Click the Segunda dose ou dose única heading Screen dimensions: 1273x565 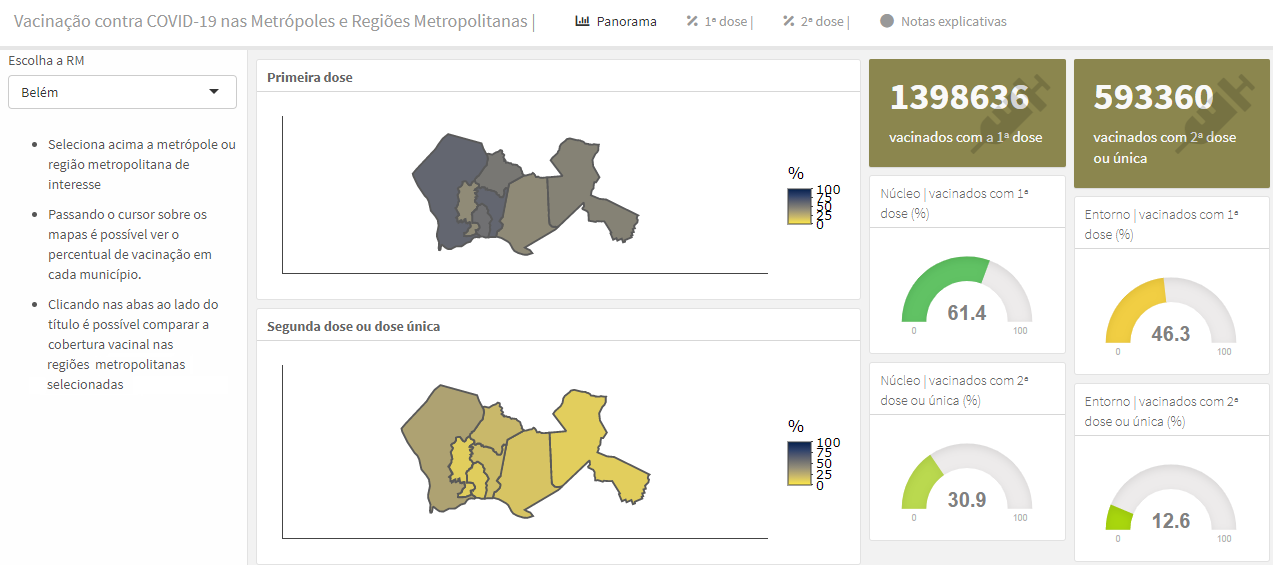(x=354, y=326)
